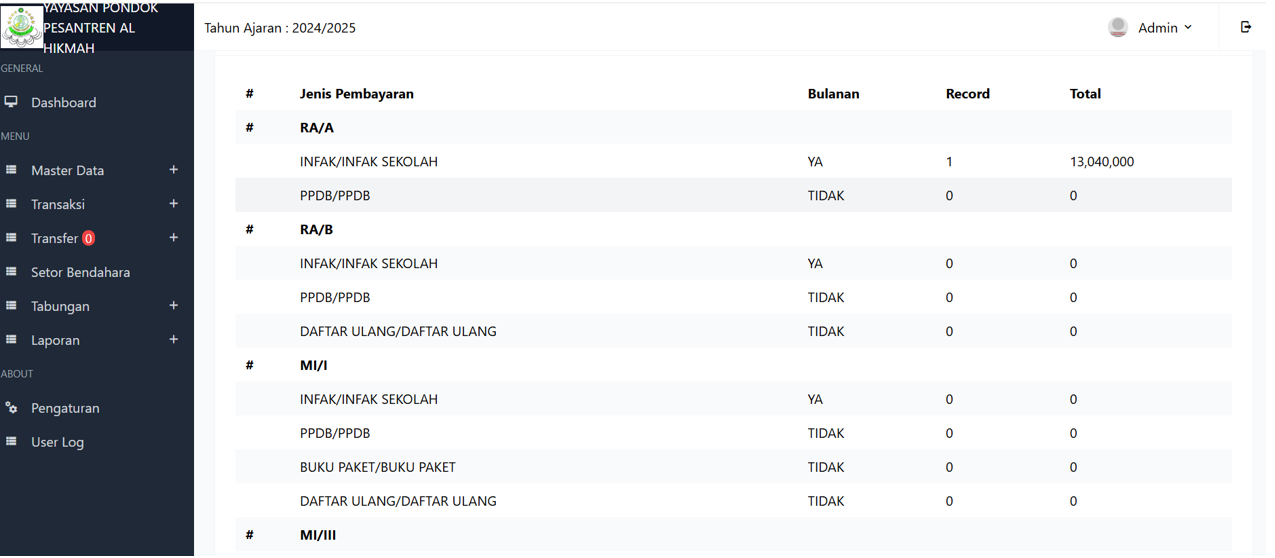The image size is (1275, 558).
Task: Expand the Laporan plus sign
Action: (x=173, y=340)
